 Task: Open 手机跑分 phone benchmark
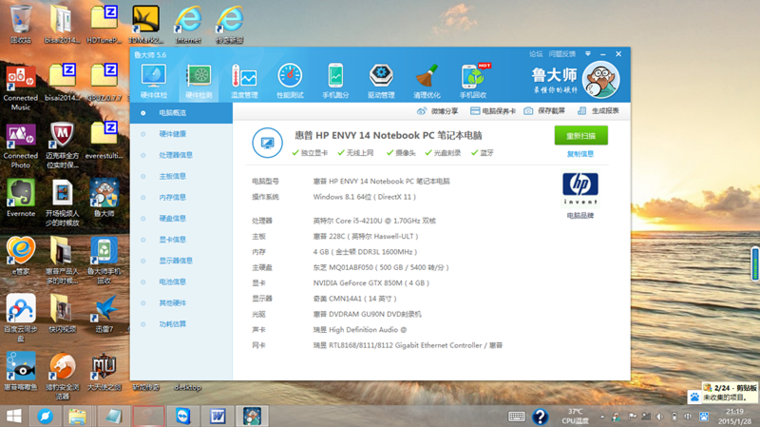coord(335,81)
